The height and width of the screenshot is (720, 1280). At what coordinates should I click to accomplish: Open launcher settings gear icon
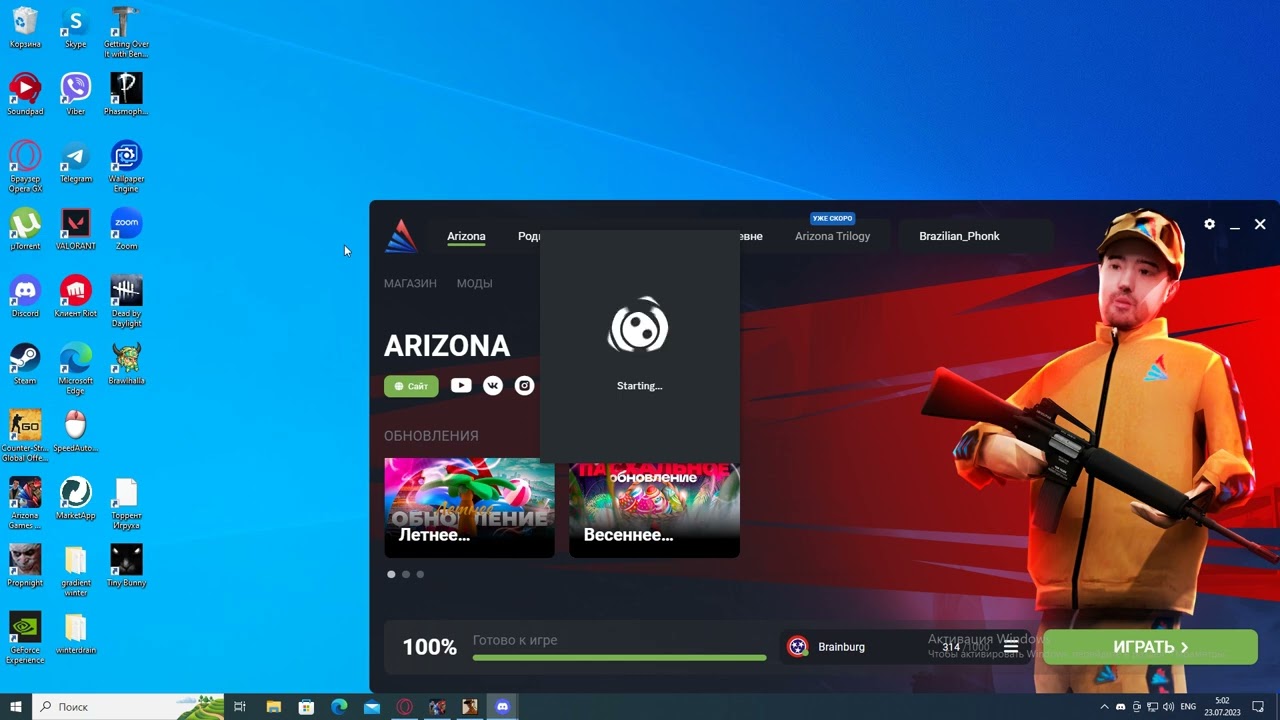coord(1209,225)
